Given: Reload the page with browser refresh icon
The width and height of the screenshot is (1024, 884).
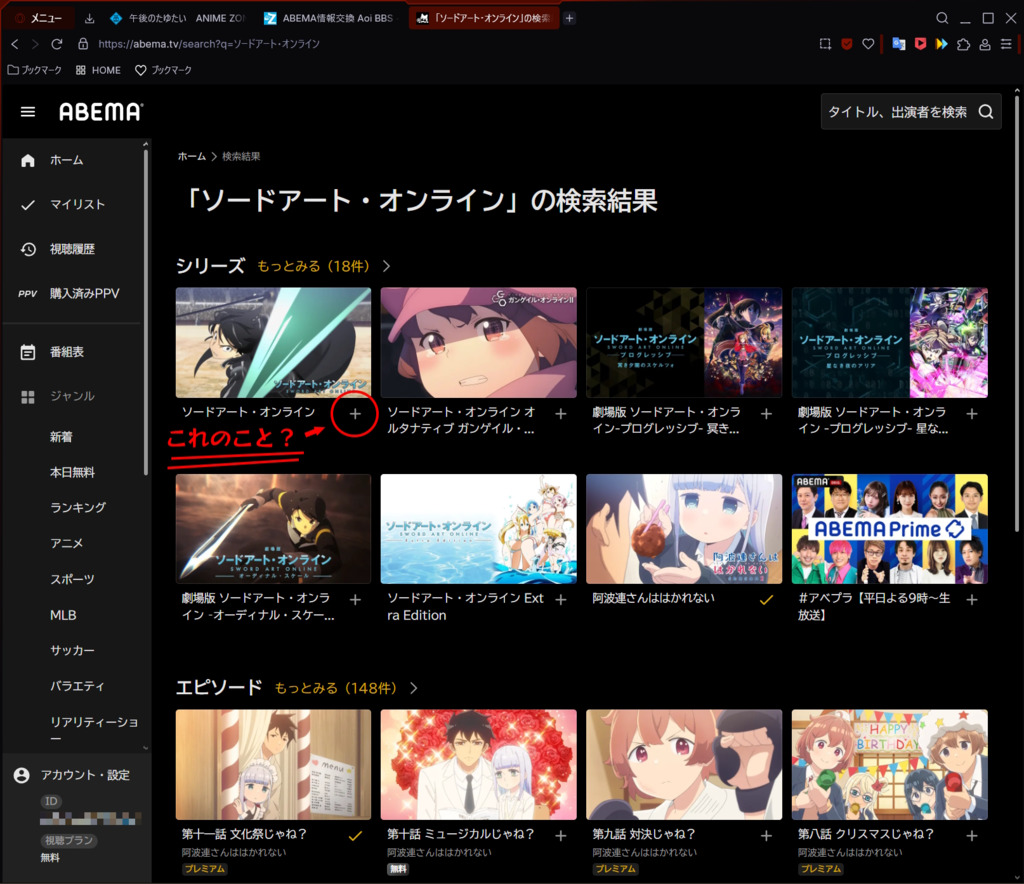Looking at the screenshot, I should [57, 44].
